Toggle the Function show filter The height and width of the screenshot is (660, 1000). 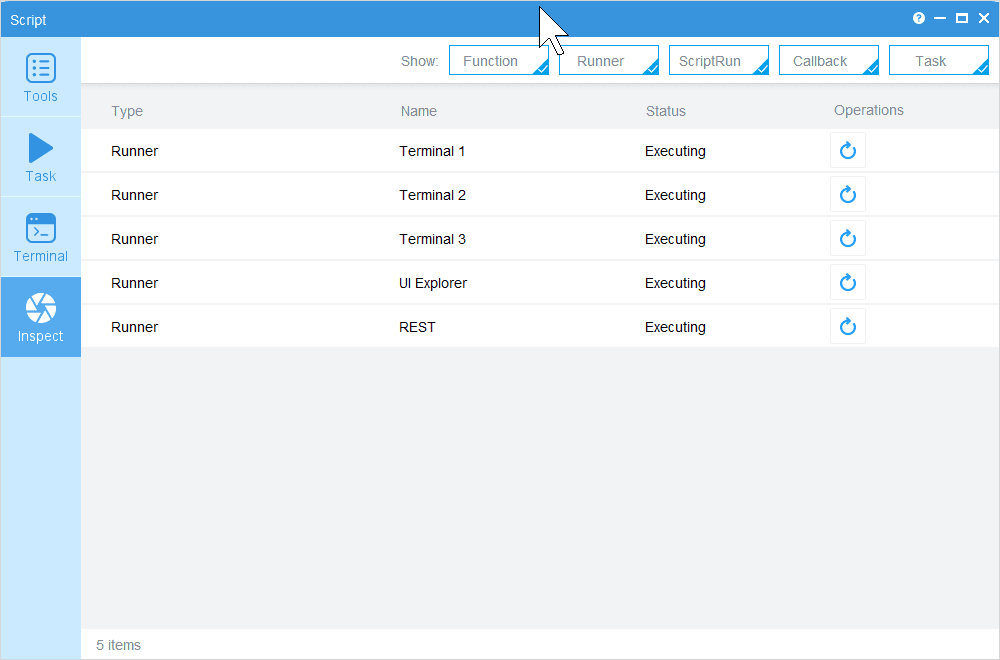[499, 60]
